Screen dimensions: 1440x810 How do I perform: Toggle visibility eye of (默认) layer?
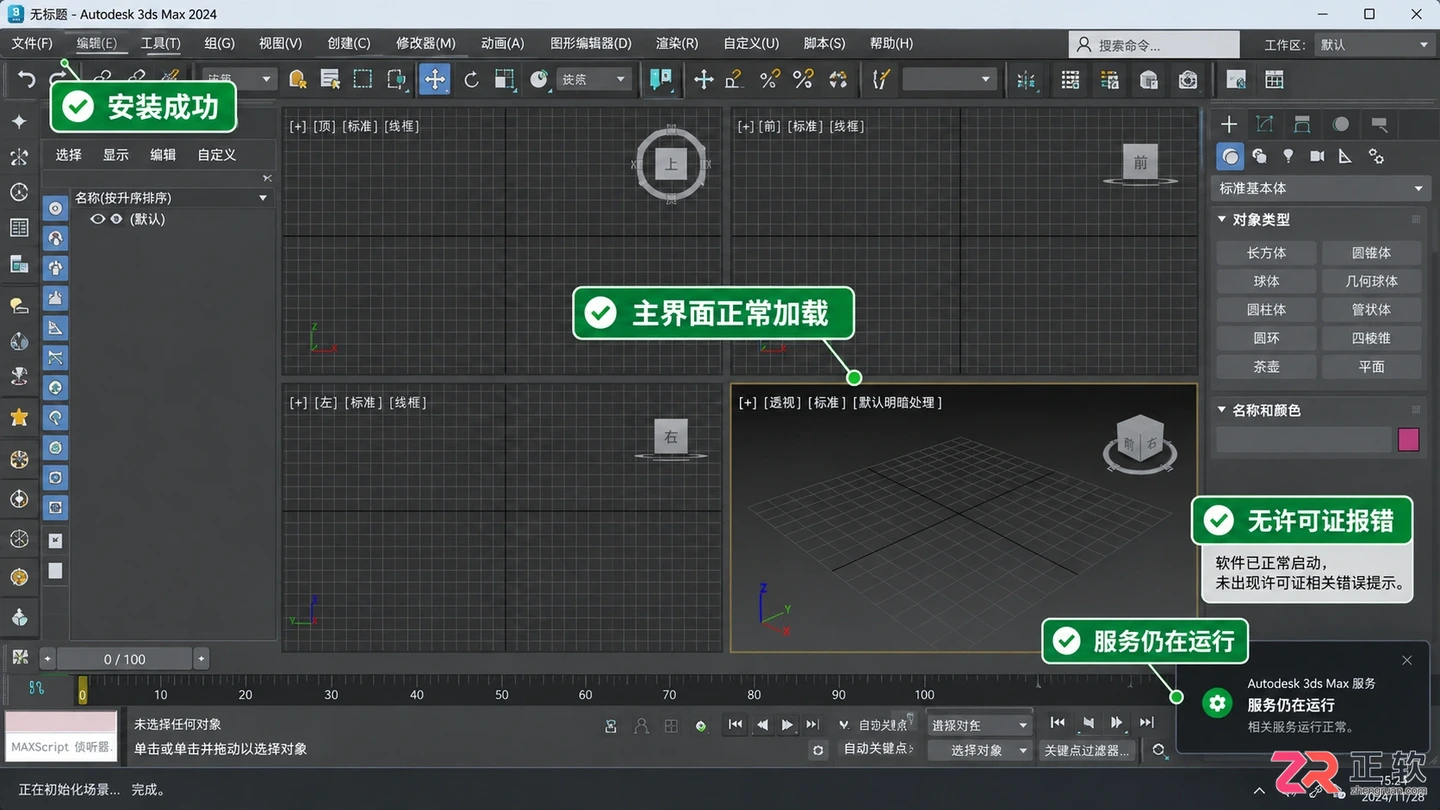97,219
